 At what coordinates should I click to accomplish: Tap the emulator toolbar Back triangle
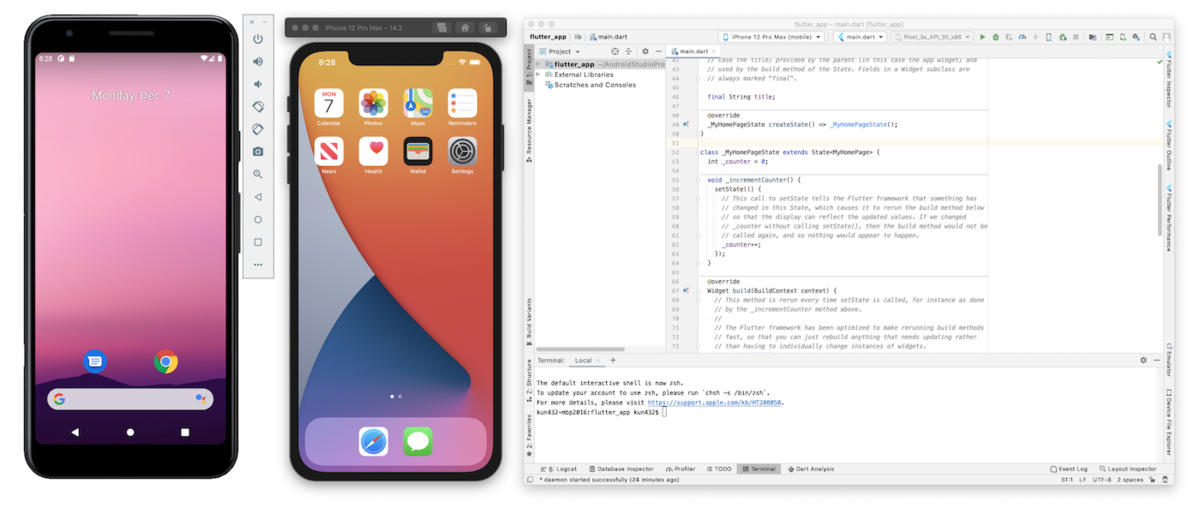(x=258, y=197)
